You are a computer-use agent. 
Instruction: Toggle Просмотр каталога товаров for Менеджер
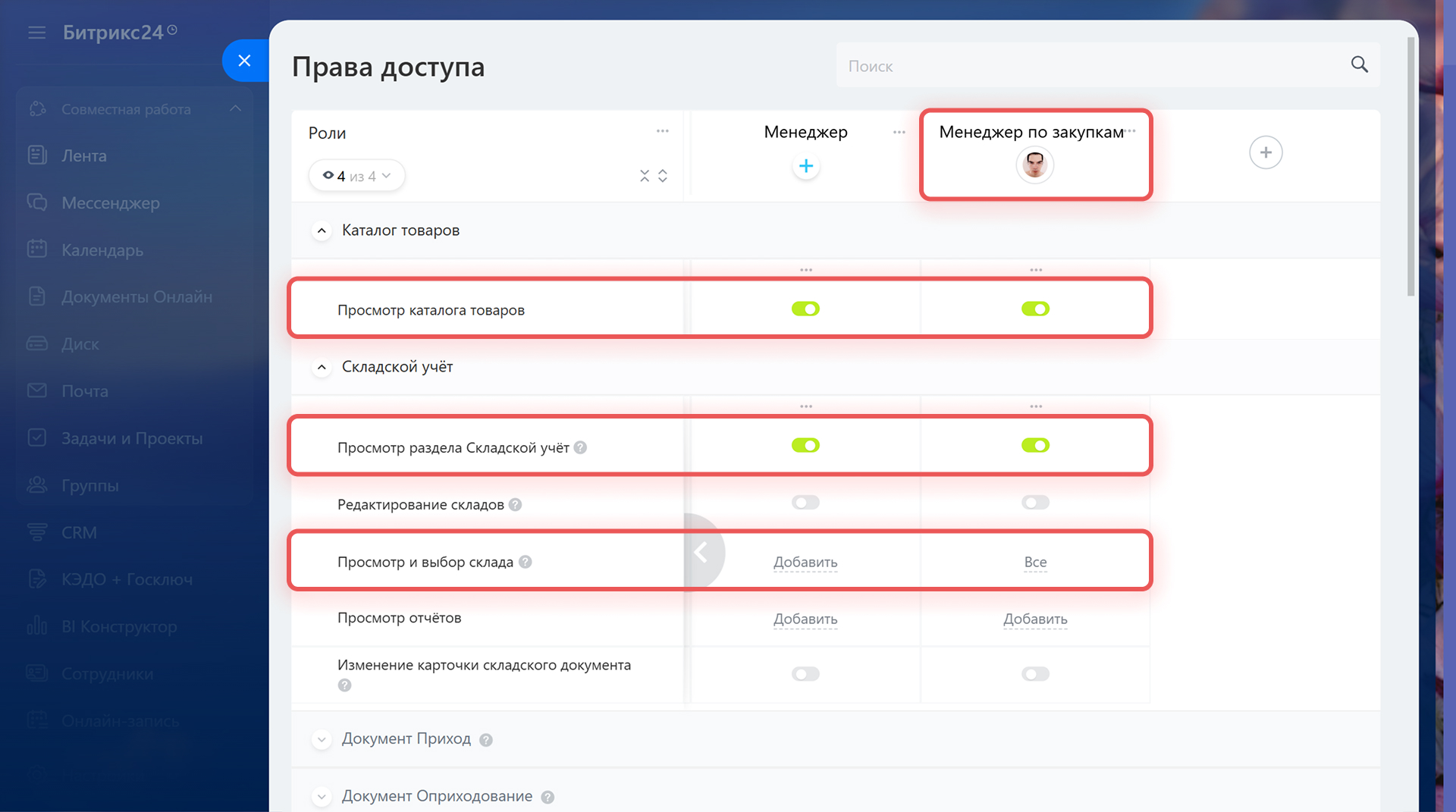805,309
